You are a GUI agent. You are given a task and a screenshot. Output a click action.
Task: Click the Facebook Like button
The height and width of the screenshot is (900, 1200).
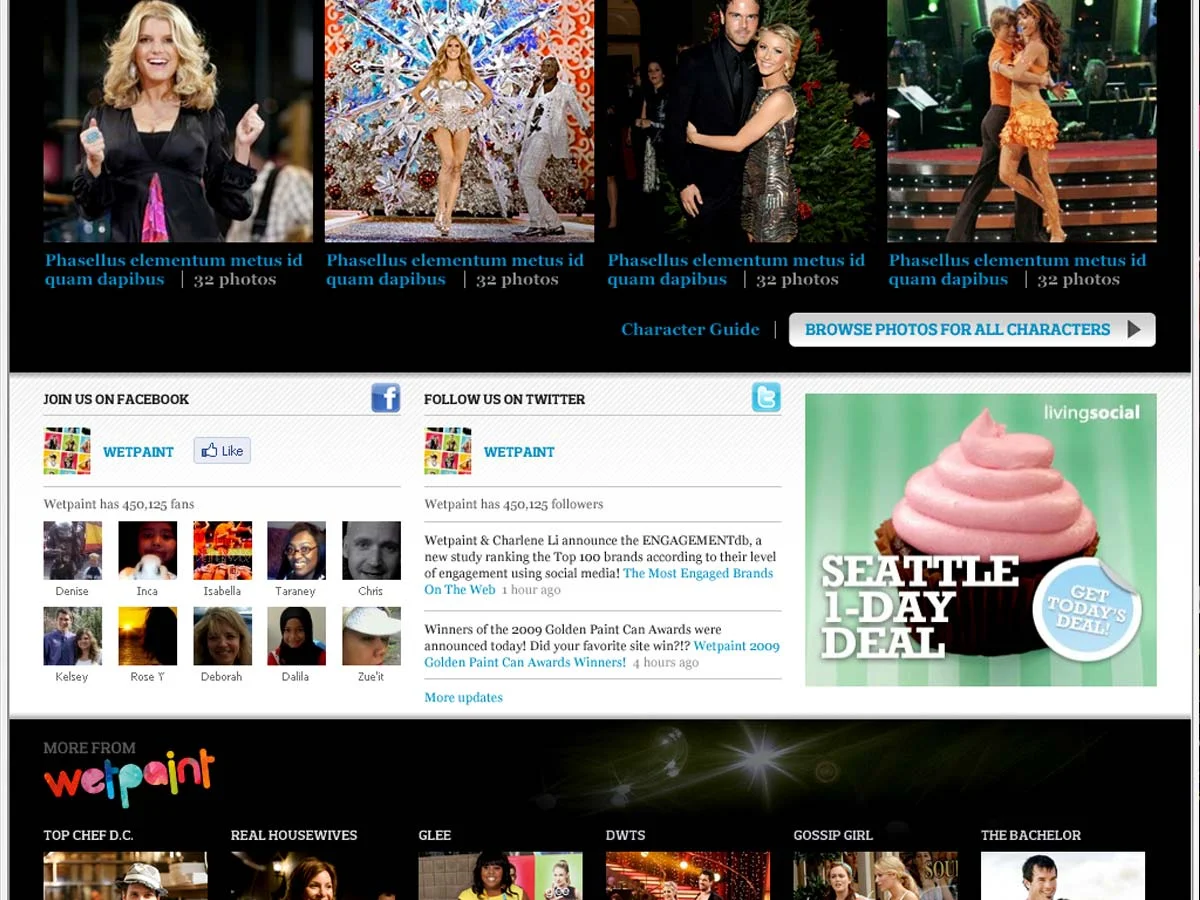[x=222, y=451]
